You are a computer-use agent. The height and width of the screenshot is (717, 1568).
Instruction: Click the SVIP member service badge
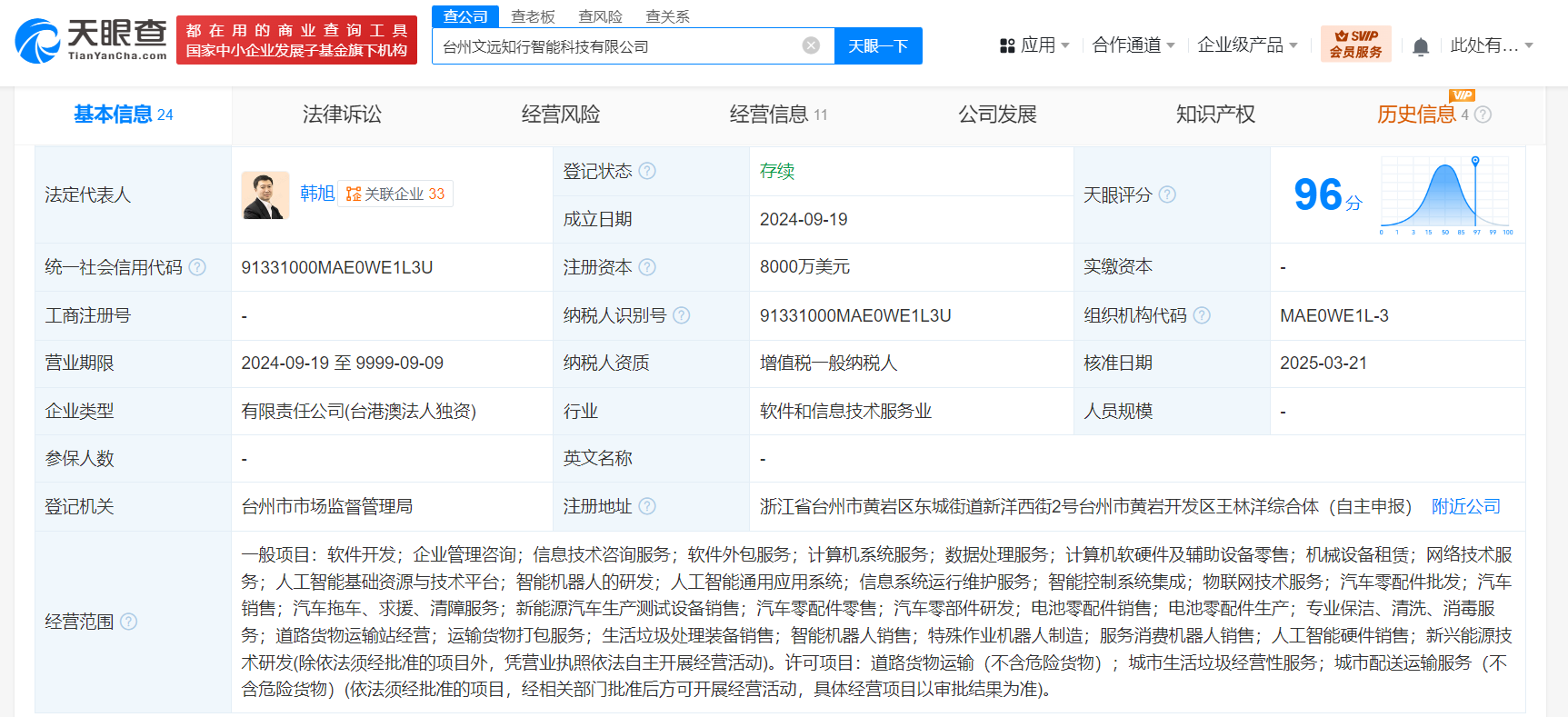1355,45
